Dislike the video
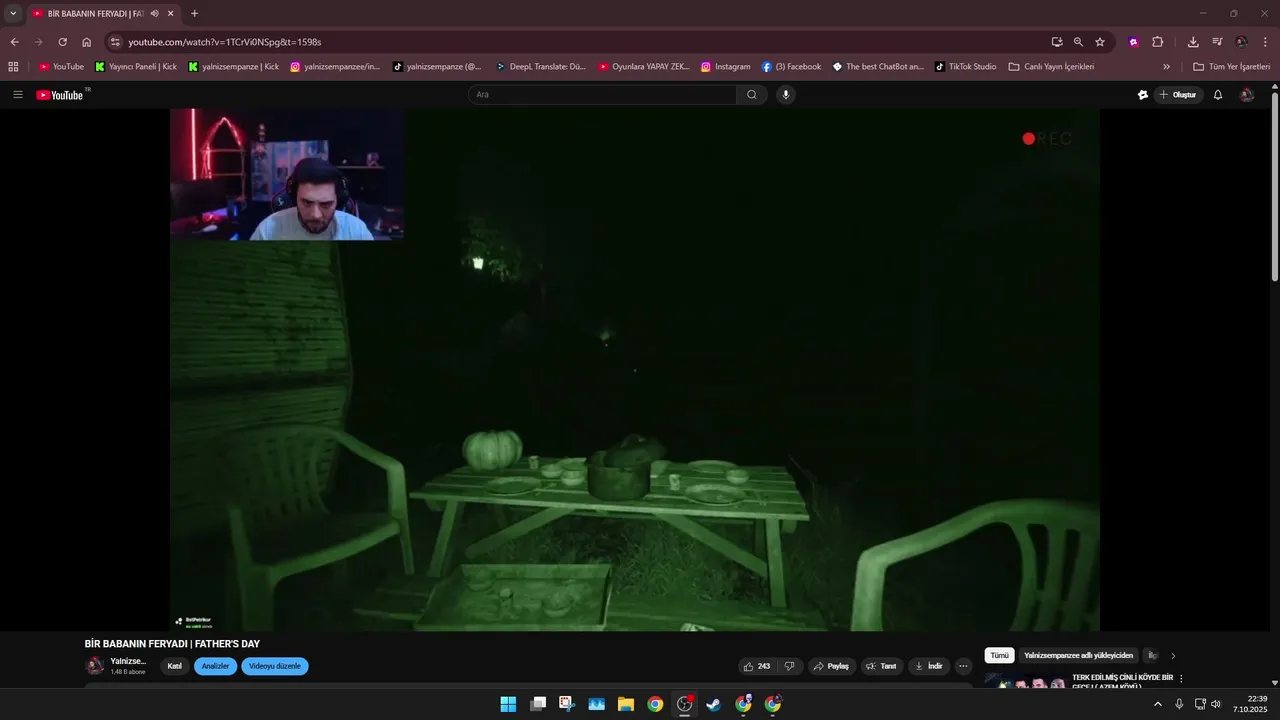1280x720 pixels. tap(789, 666)
